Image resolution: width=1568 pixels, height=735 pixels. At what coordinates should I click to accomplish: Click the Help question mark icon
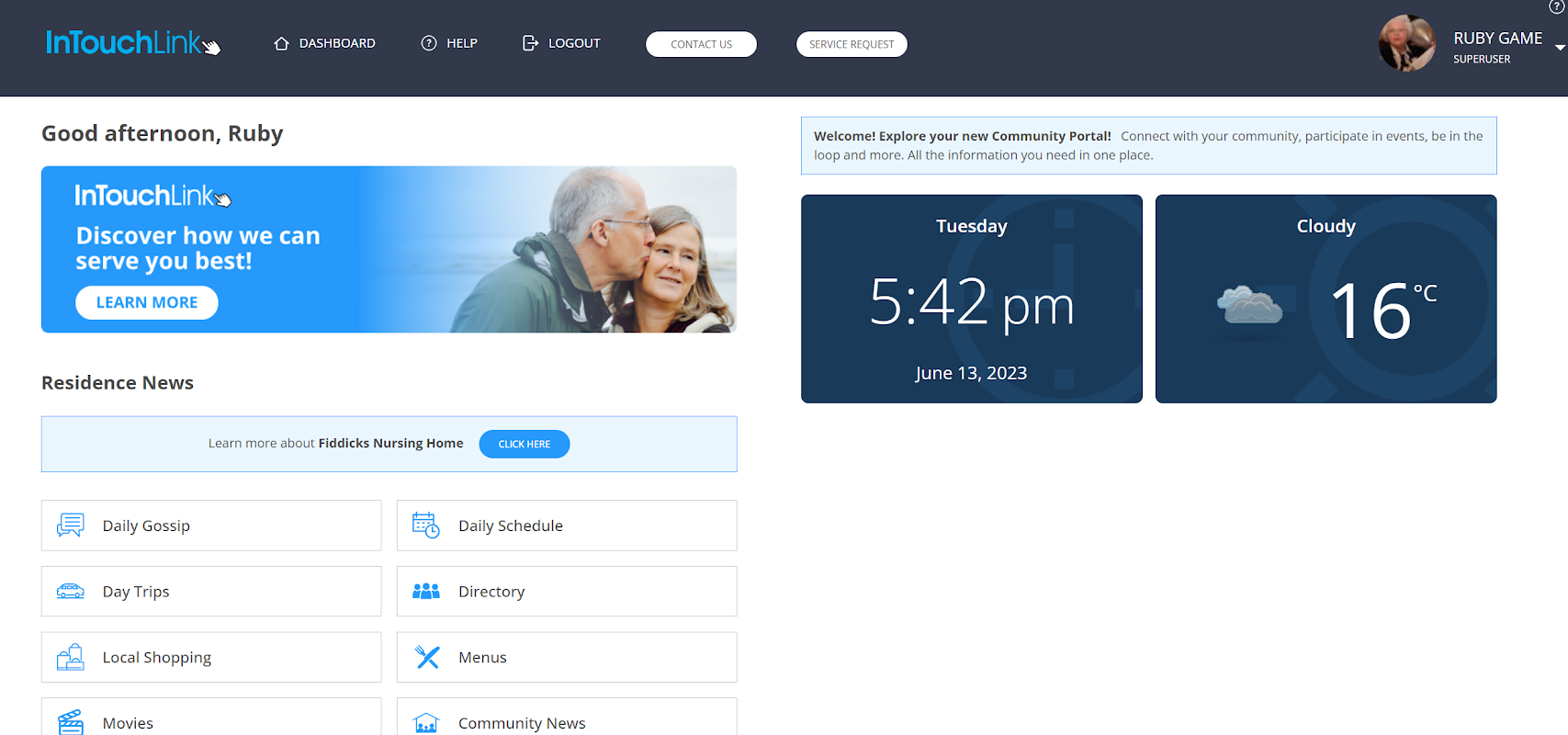pyautogui.click(x=429, y=43)
